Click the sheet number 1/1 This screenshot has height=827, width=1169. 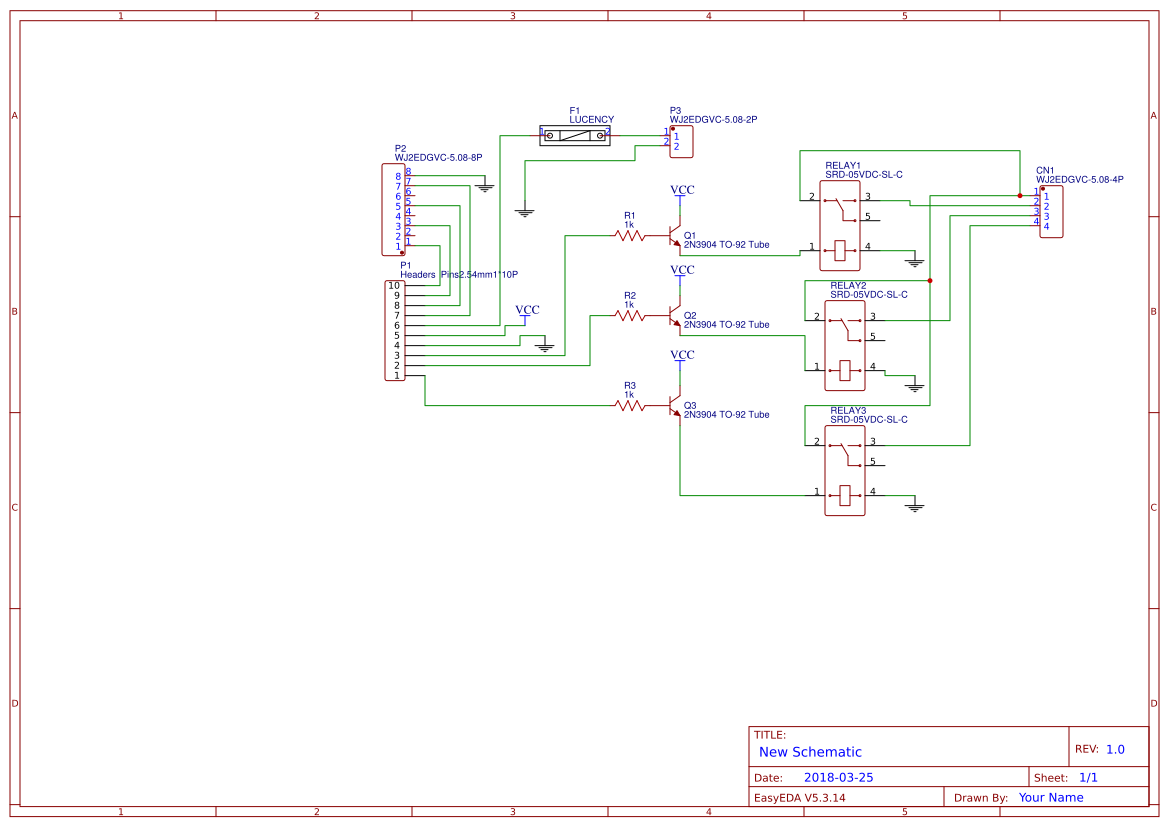1088,777
